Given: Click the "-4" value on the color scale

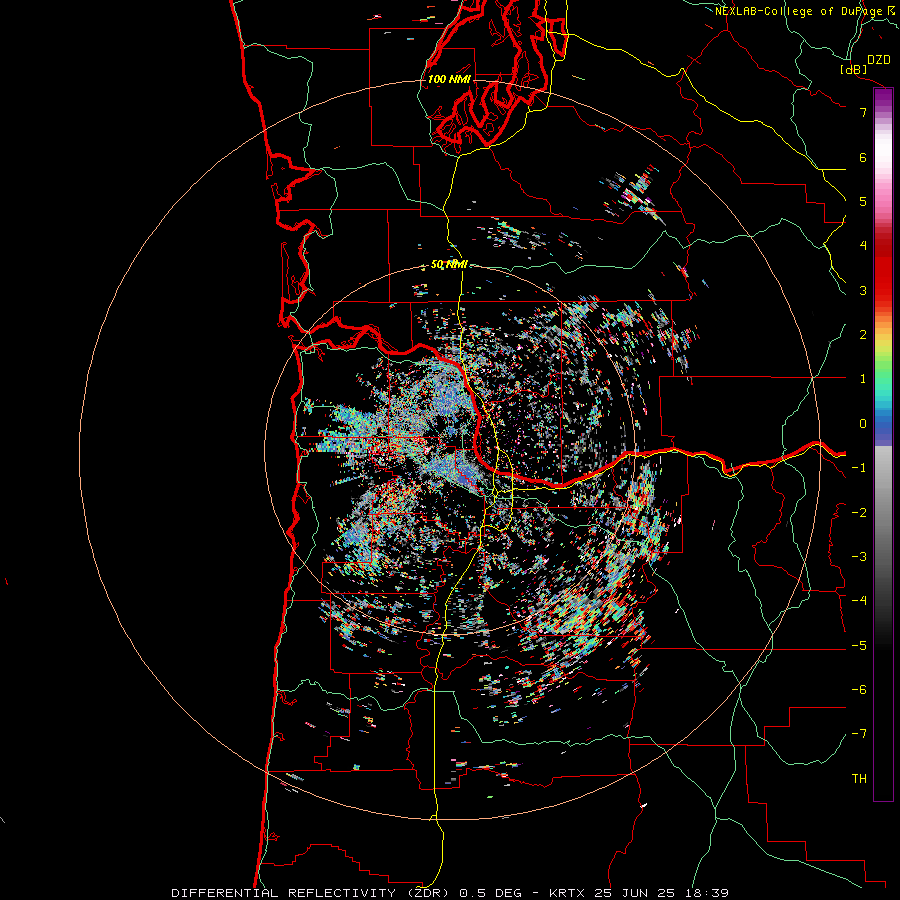Looking at the screenshot, I should coord(859,601).
